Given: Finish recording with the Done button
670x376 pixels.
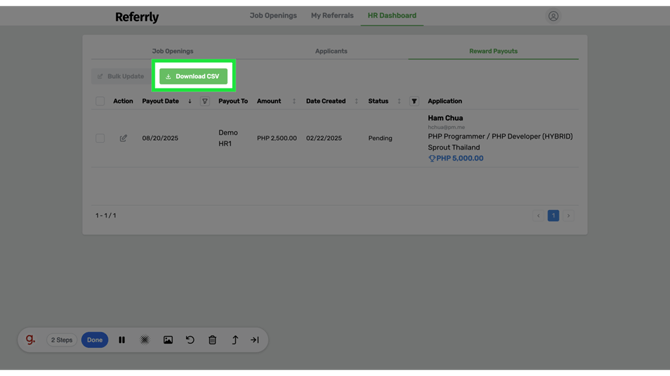Looking at the screenshot, I should (95, 340).
